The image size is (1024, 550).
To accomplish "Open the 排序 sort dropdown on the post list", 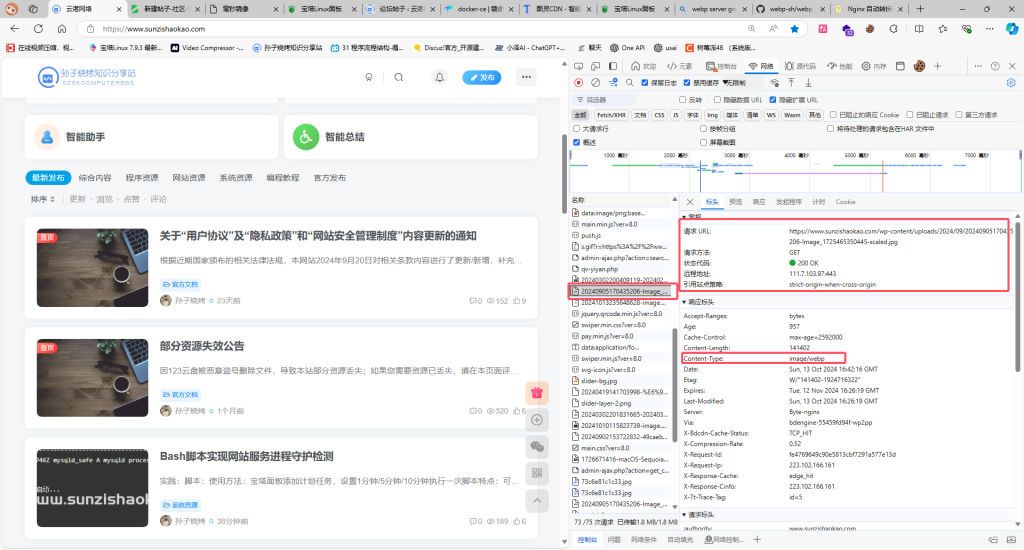I will point(43,199).
